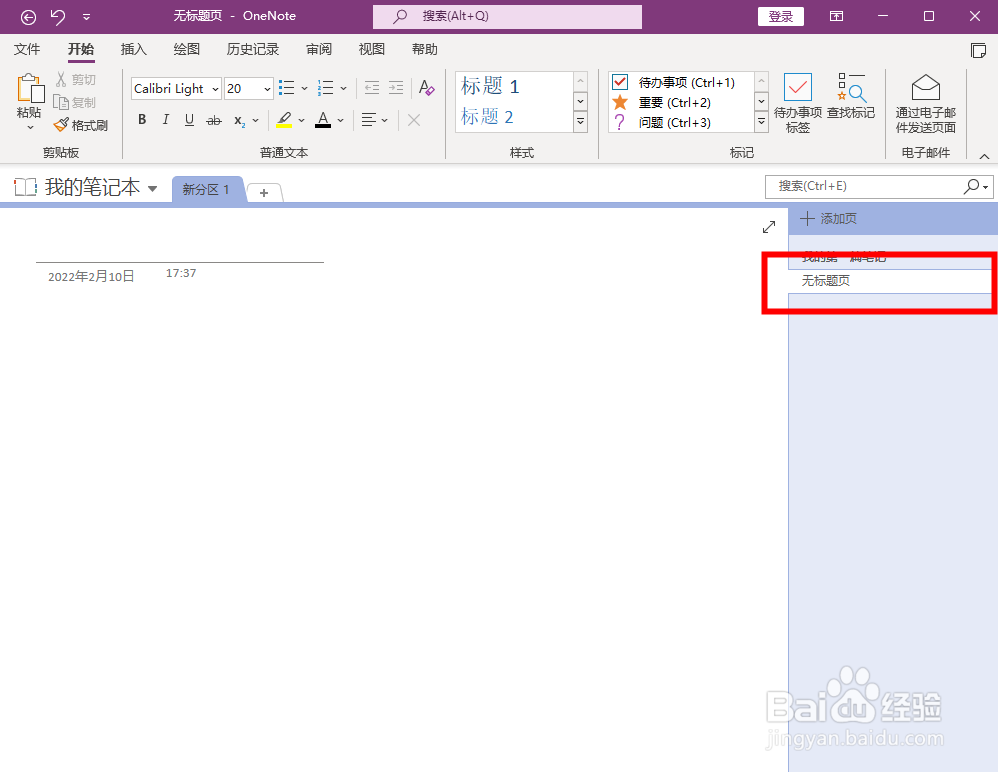Open font color picker arrow

[341, 120]
